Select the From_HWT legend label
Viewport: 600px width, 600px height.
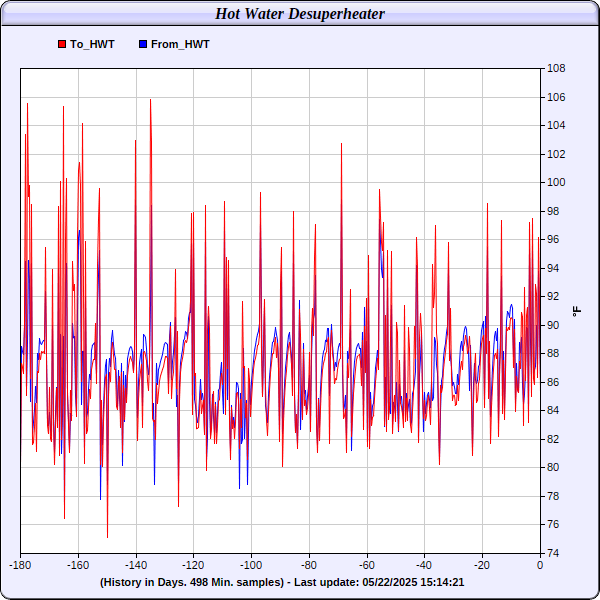[x=180, y=44]
